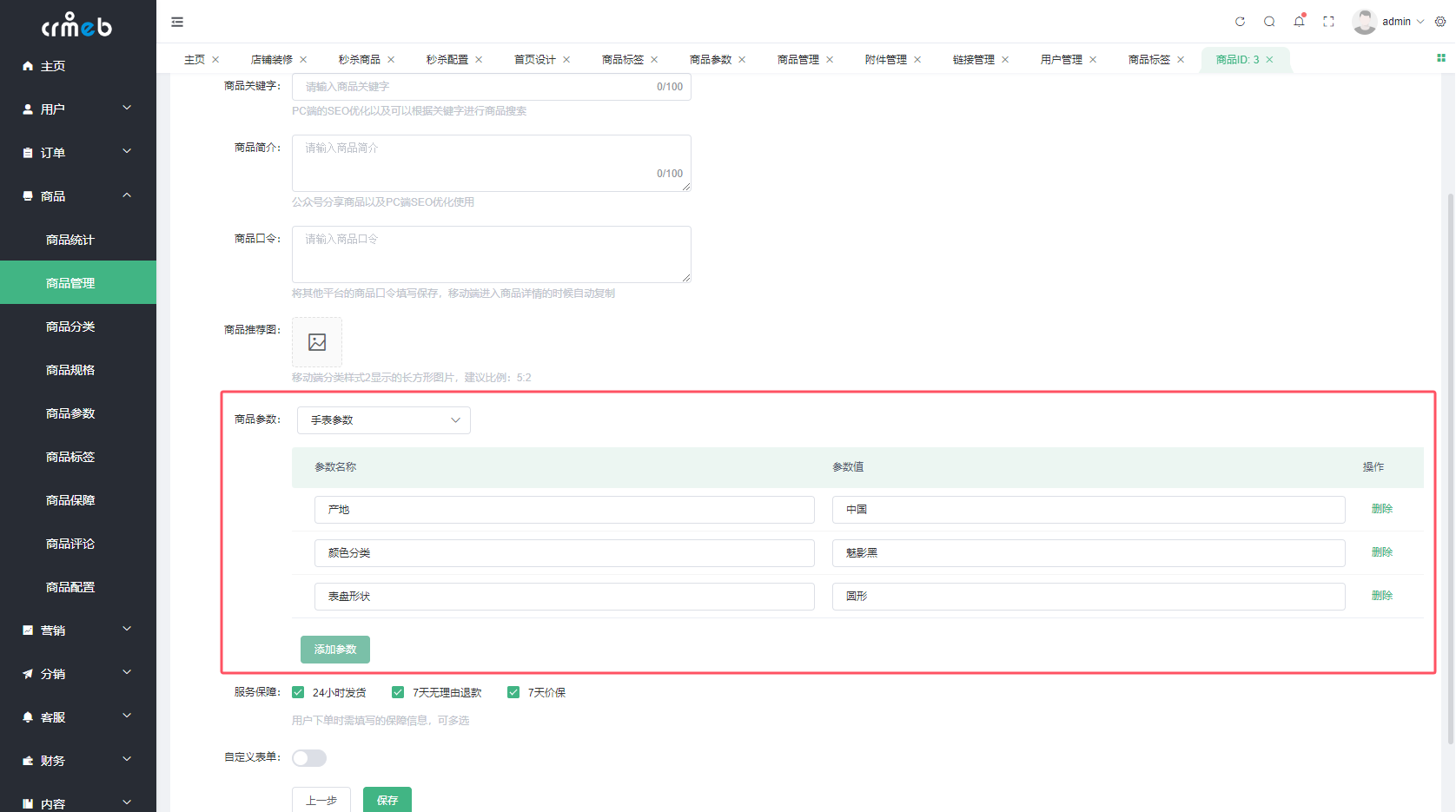Collapse the sidebar with the hamburger icon
The height and width of the screenshot is (812, 1456).
pos(177,22)
